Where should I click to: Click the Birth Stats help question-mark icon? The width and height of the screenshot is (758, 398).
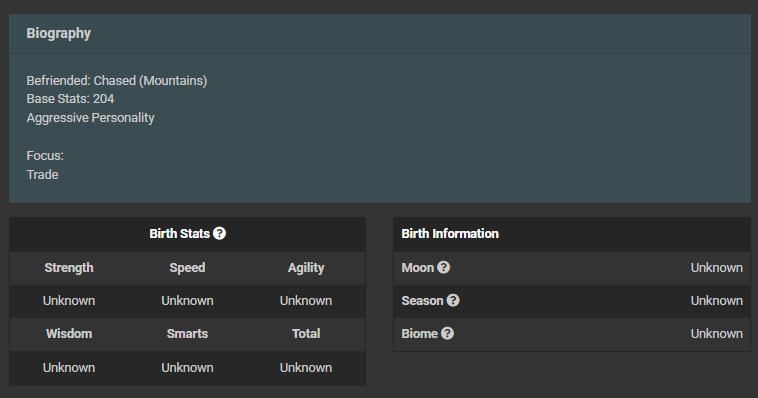[219, 234]
